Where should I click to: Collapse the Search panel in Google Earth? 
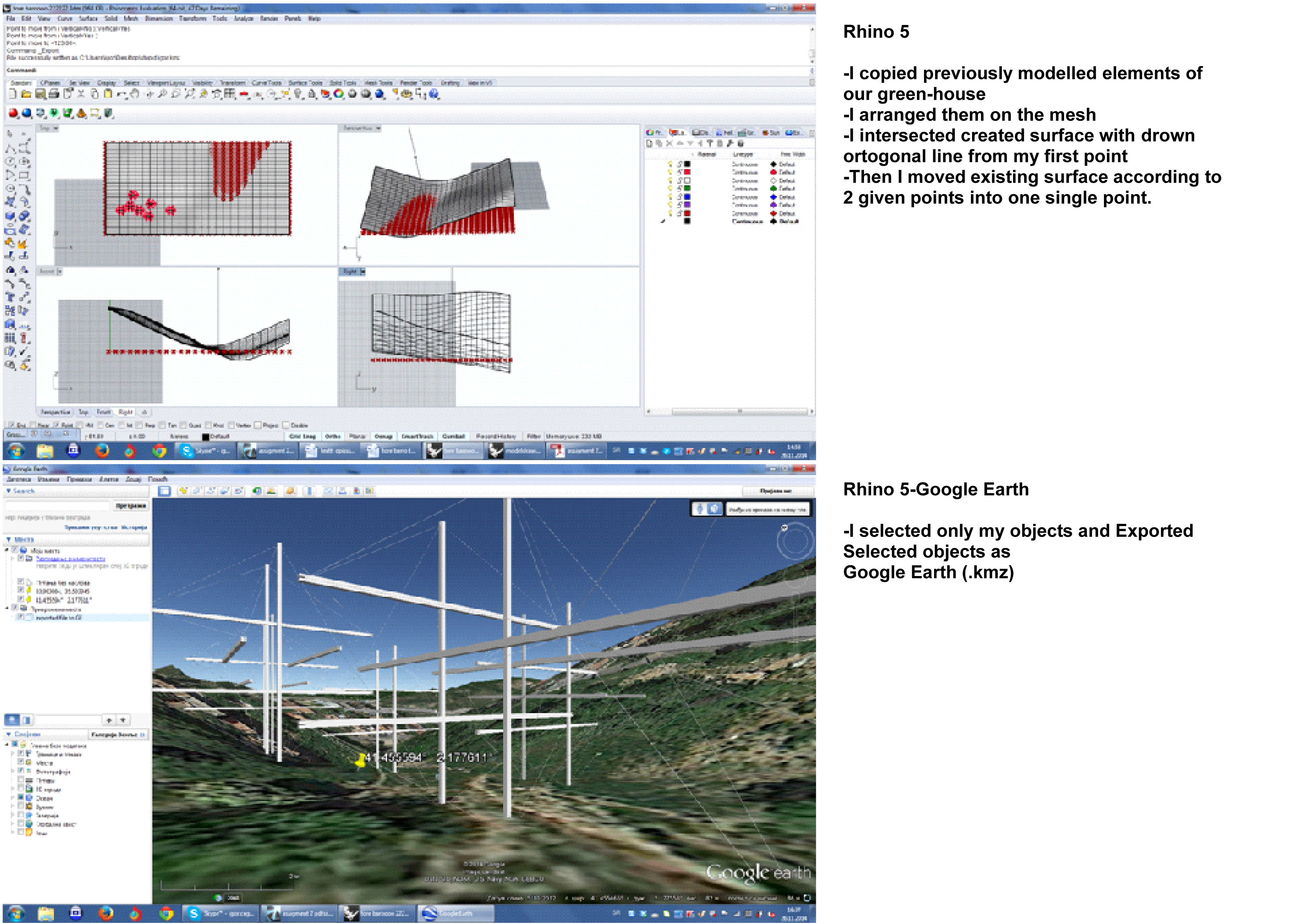click(9, 491)
